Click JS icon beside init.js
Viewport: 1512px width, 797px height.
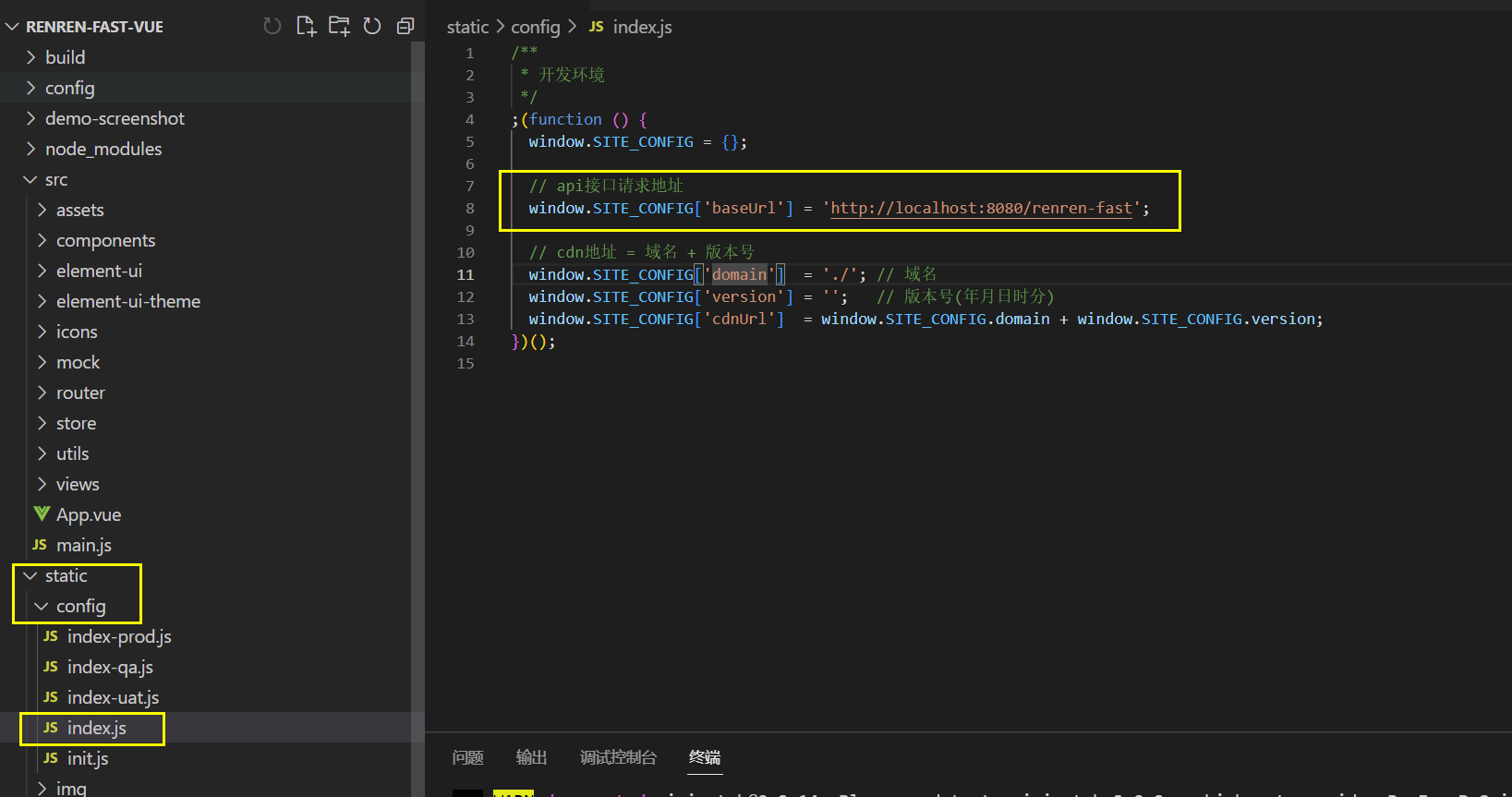click(51, 758)
